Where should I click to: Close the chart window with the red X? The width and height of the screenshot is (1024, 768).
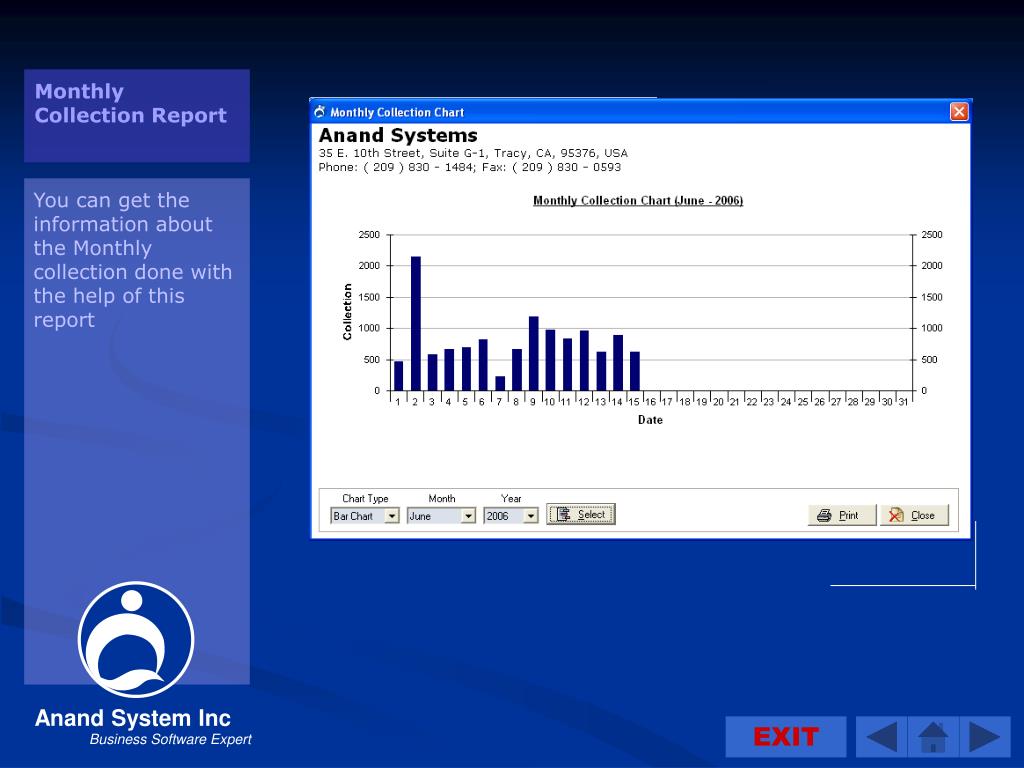pyautogui.click(x=959, y=112)
